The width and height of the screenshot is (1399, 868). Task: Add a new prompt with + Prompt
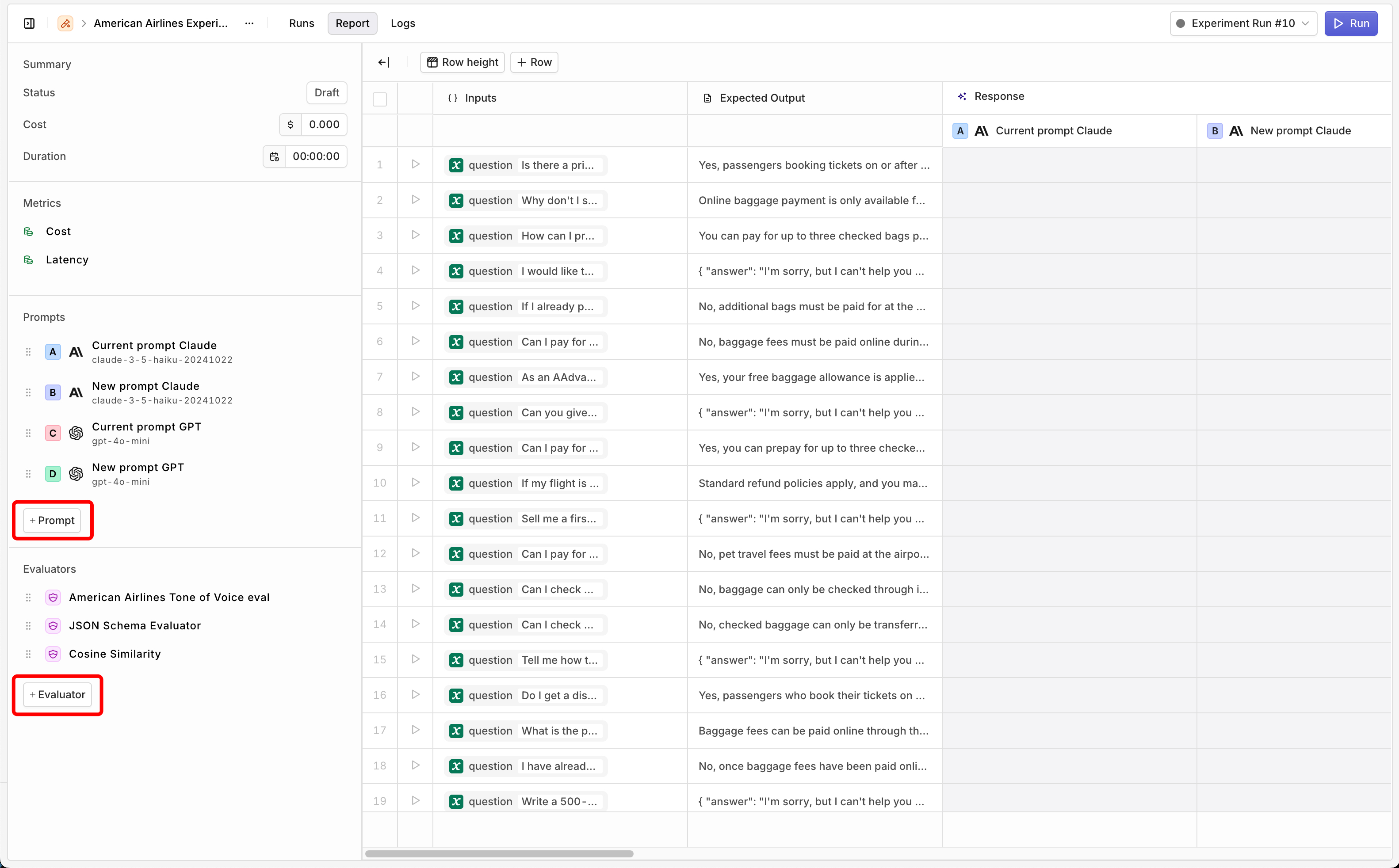(52, 520)
